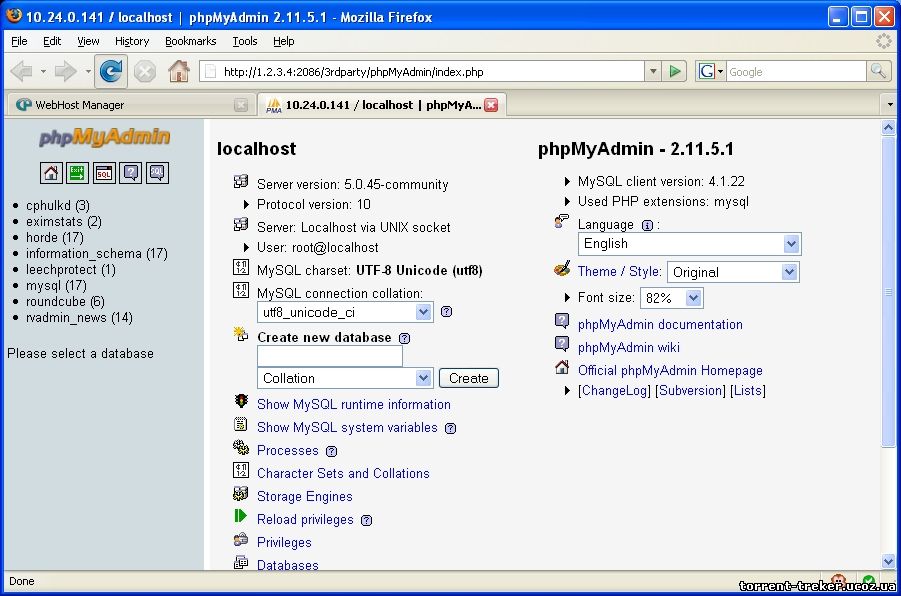Click the new database name field
901x596 pixels.
[330, 356]
